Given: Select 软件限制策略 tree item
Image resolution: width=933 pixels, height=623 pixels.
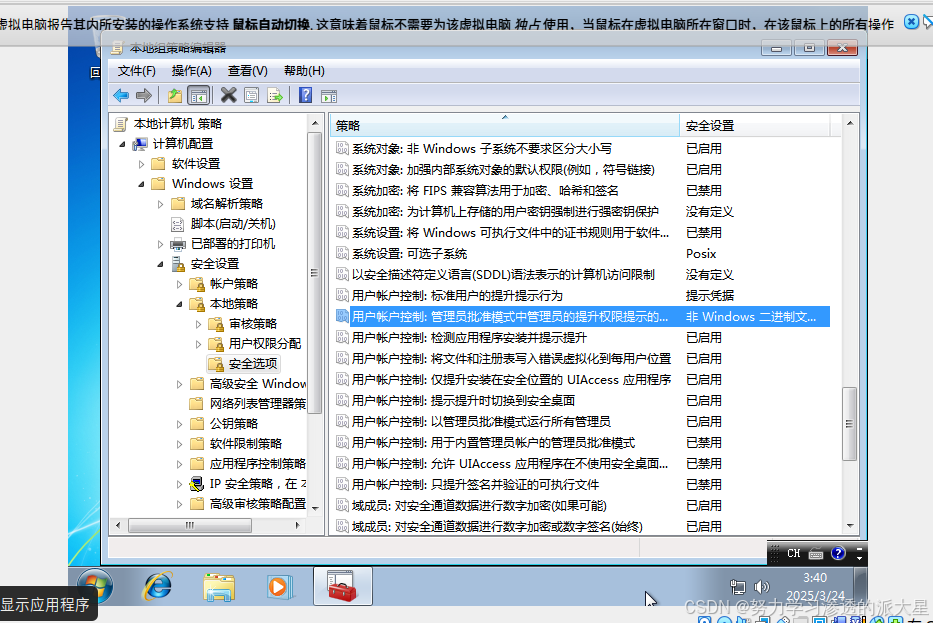Looking at the screenshot, I should pyautogui.click(x=246, y=443).
